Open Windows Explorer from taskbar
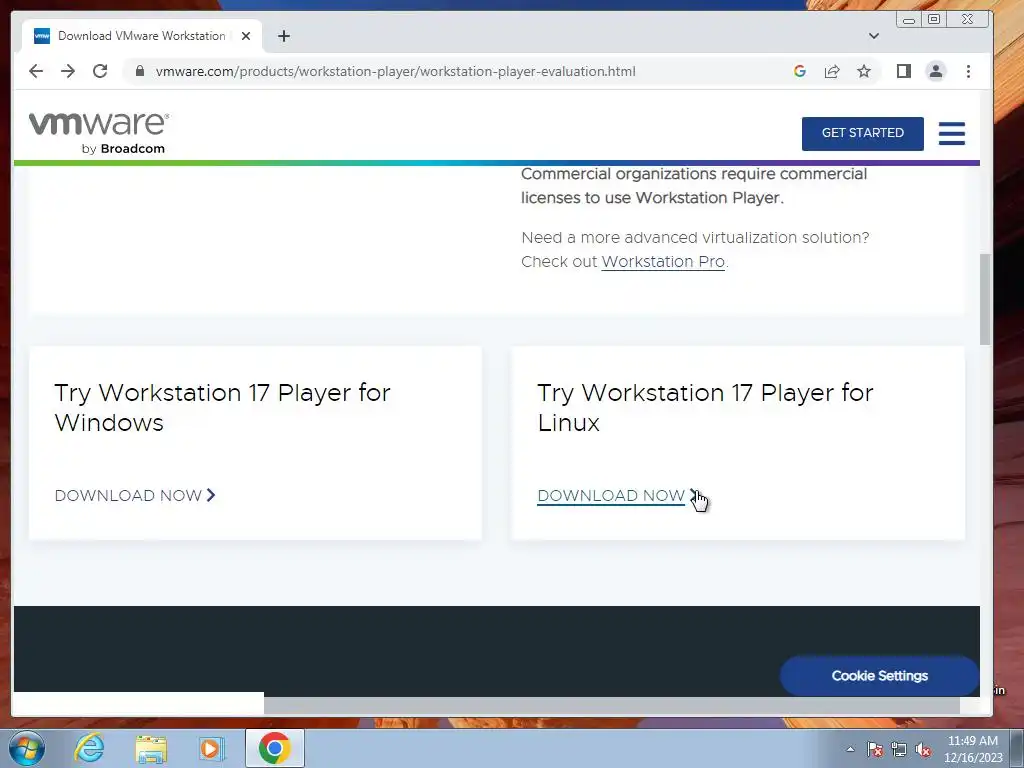The width and height of the screenshot is (1024, 768). [x=151, y=748]
